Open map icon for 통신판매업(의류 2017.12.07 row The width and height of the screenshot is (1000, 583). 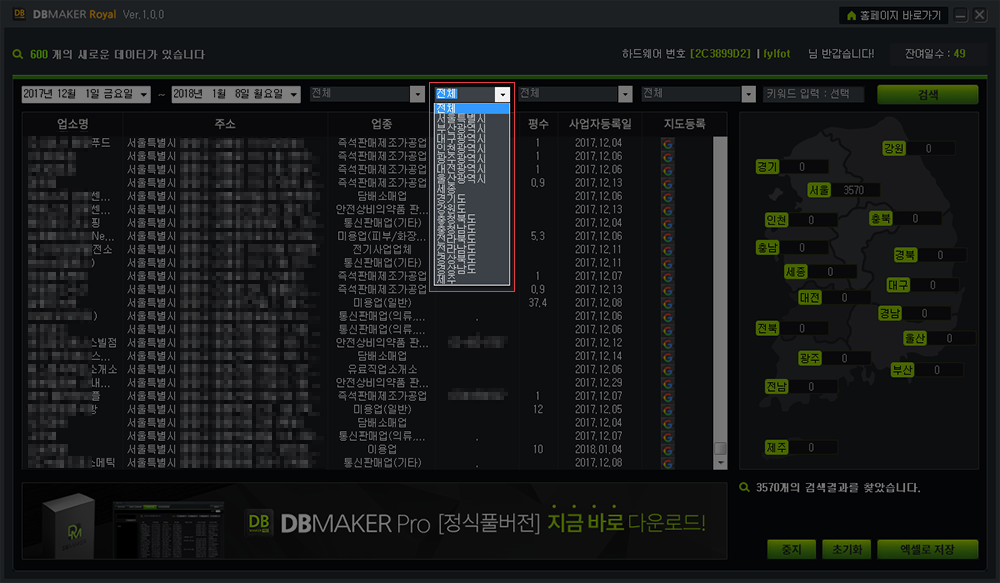tap(668, 436)
